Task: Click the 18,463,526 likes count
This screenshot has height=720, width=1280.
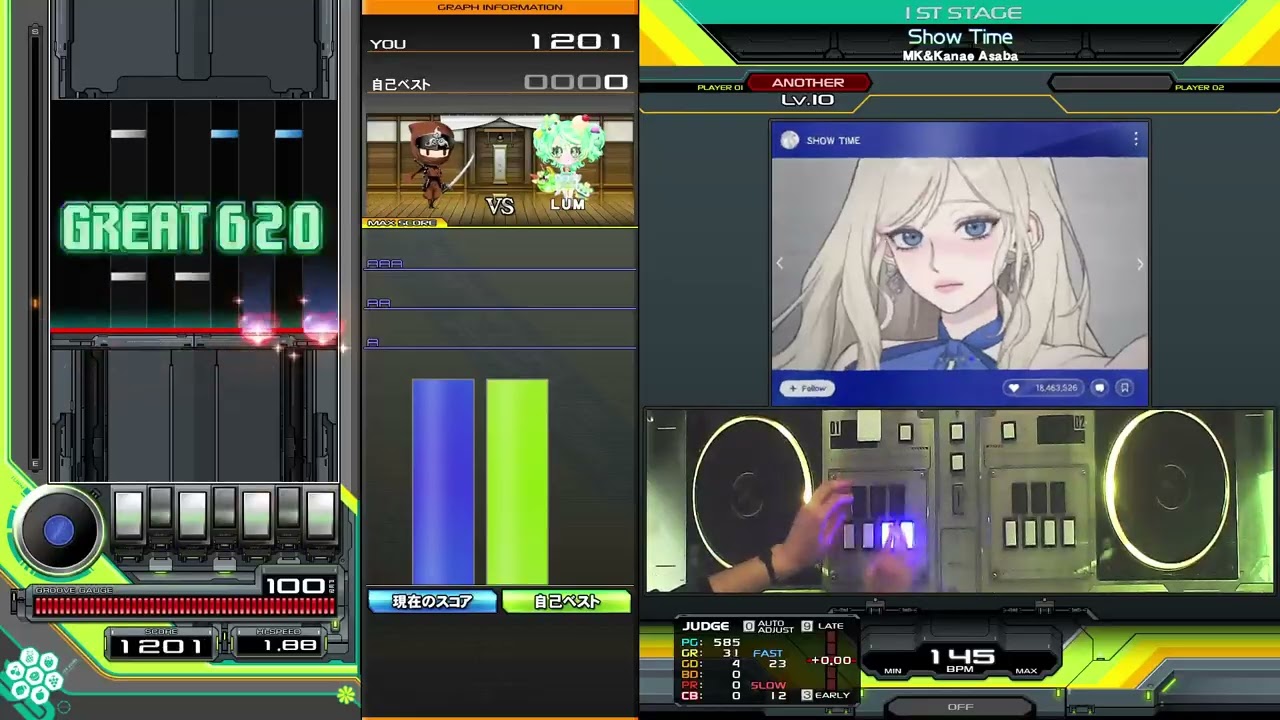Action: click(1056, 388)
